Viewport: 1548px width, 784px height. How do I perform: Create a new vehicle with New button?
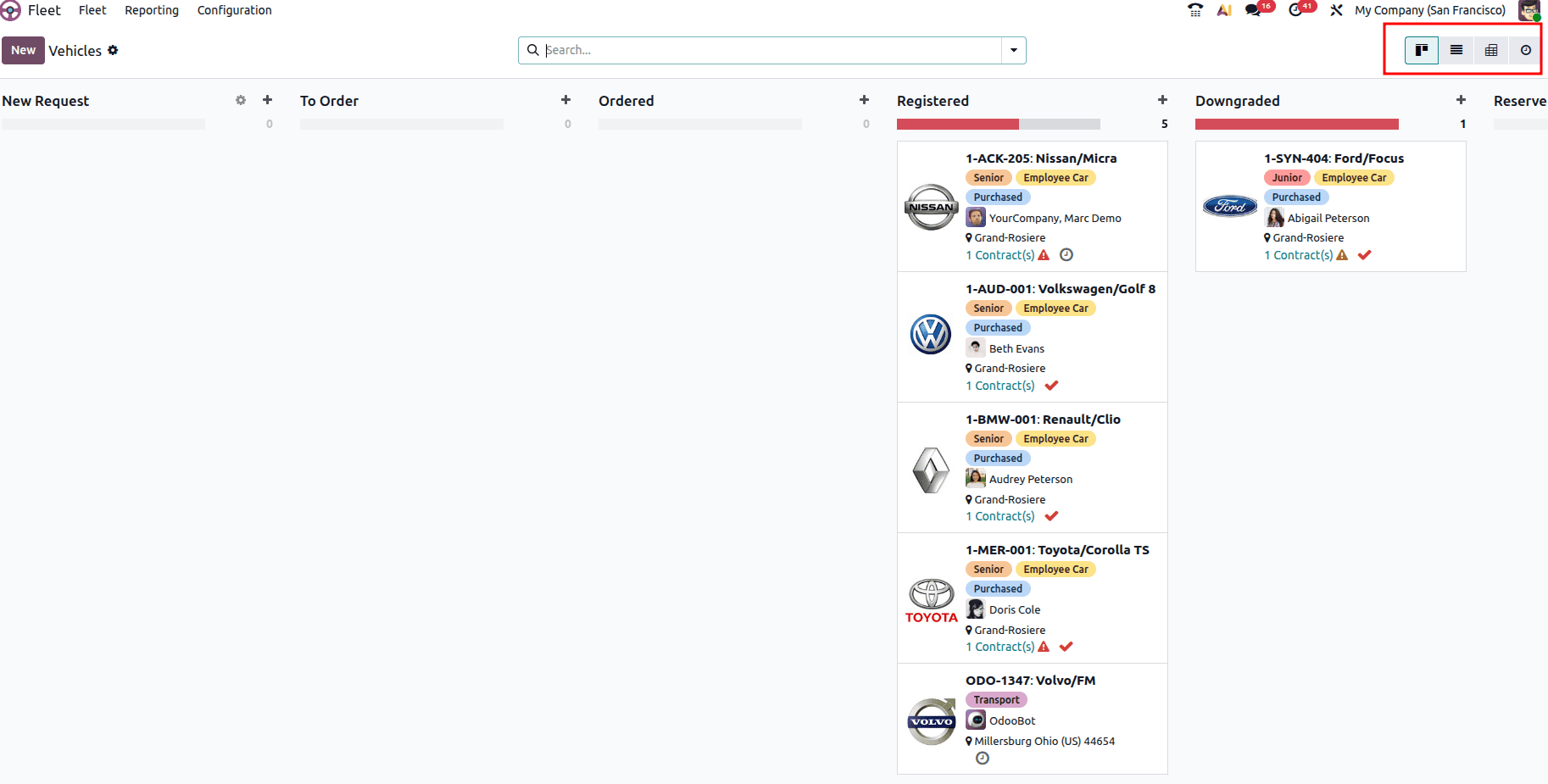(x=23, y=50)
